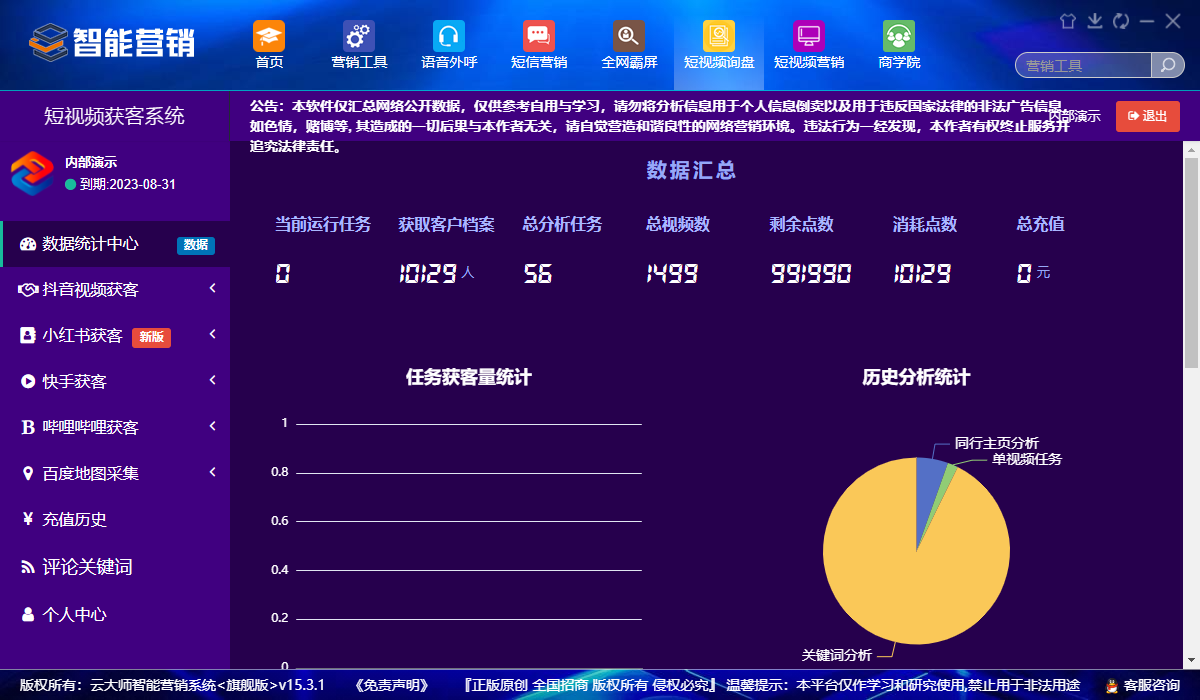Image resolution: width=1200 pixels, height=700 pixels.
Task: Open the 首页 home icon
Action: pyautogui.click(x=269, y=36)
